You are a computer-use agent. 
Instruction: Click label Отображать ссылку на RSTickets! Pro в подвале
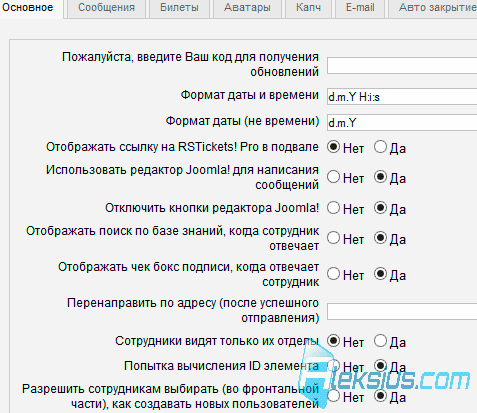coord(182,147)
